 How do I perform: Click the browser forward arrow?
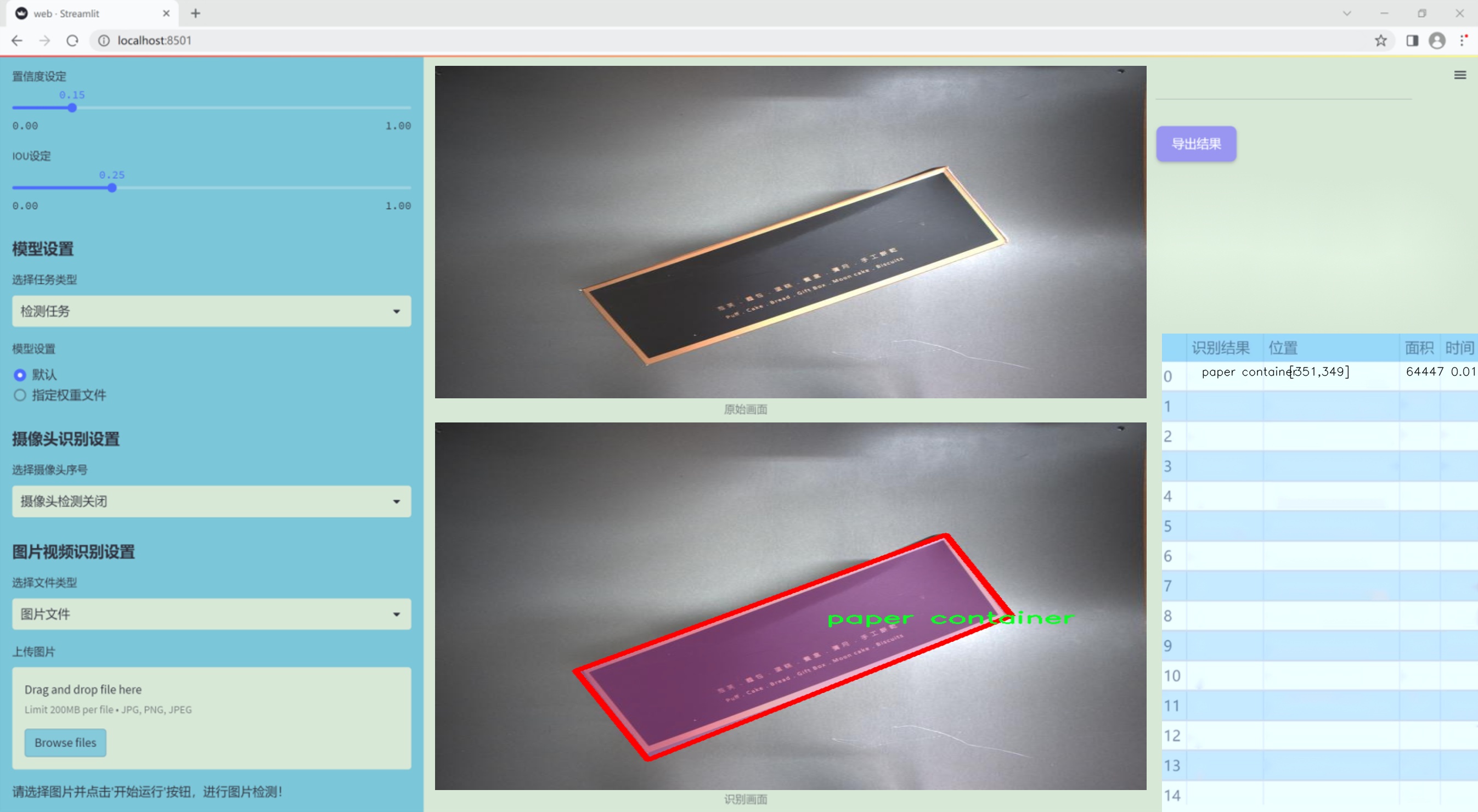click(45, 41)
